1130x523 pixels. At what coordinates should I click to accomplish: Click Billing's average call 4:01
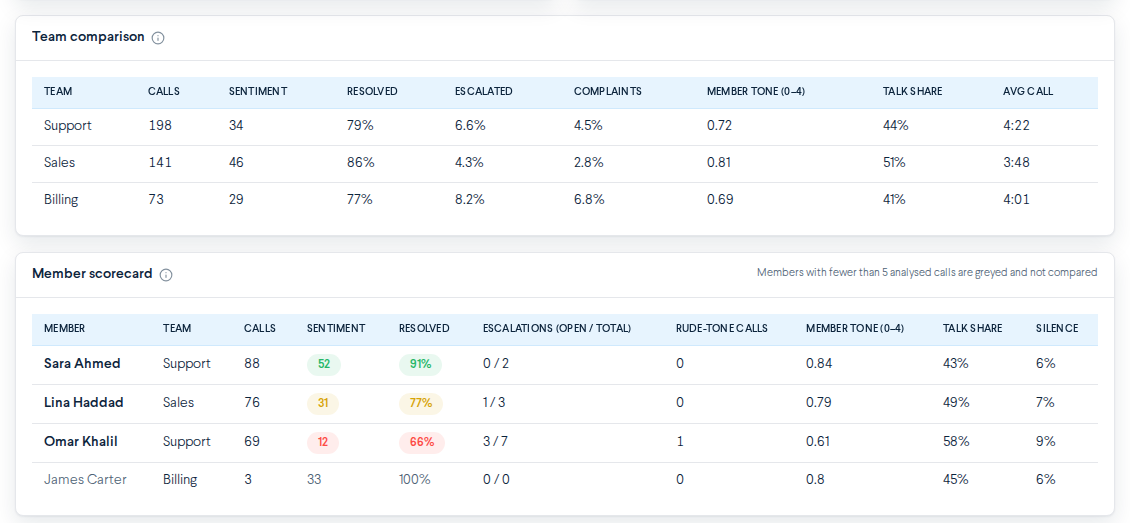(1016, 199)
